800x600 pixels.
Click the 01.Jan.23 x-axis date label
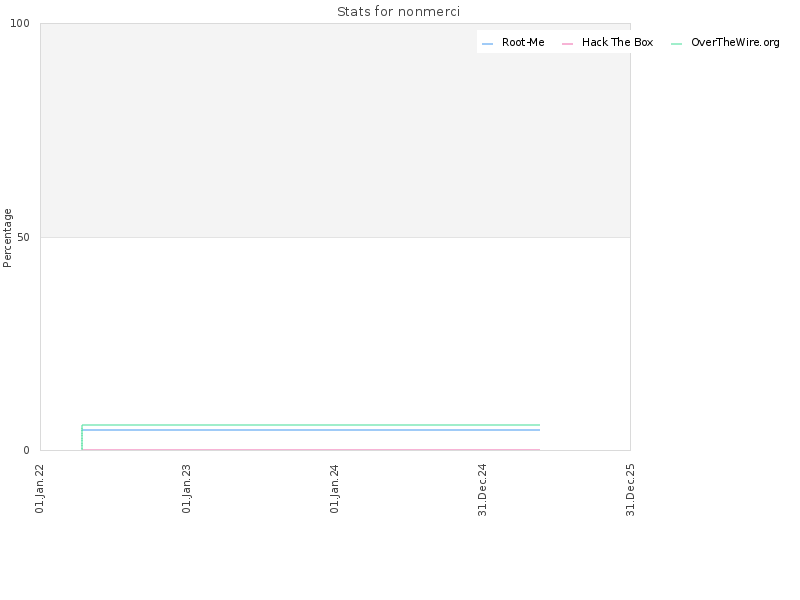tap(186, 488)
